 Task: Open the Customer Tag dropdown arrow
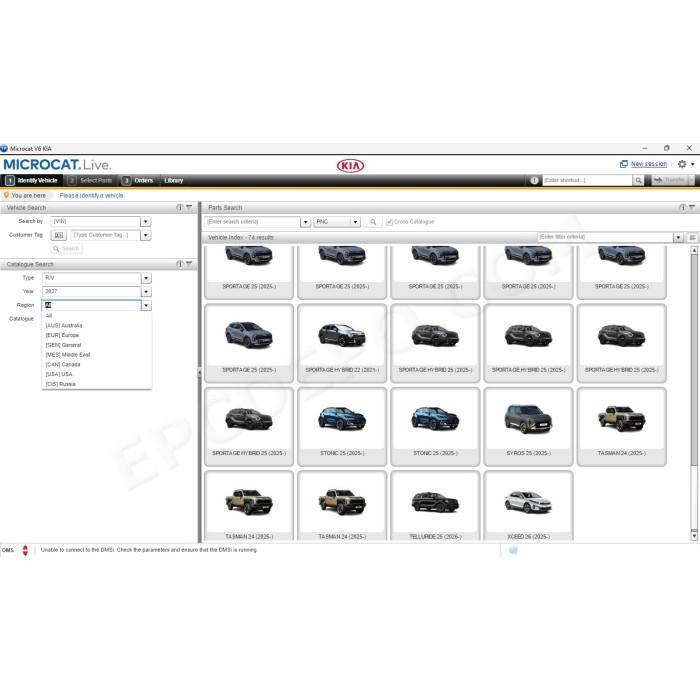click(146, 235)
